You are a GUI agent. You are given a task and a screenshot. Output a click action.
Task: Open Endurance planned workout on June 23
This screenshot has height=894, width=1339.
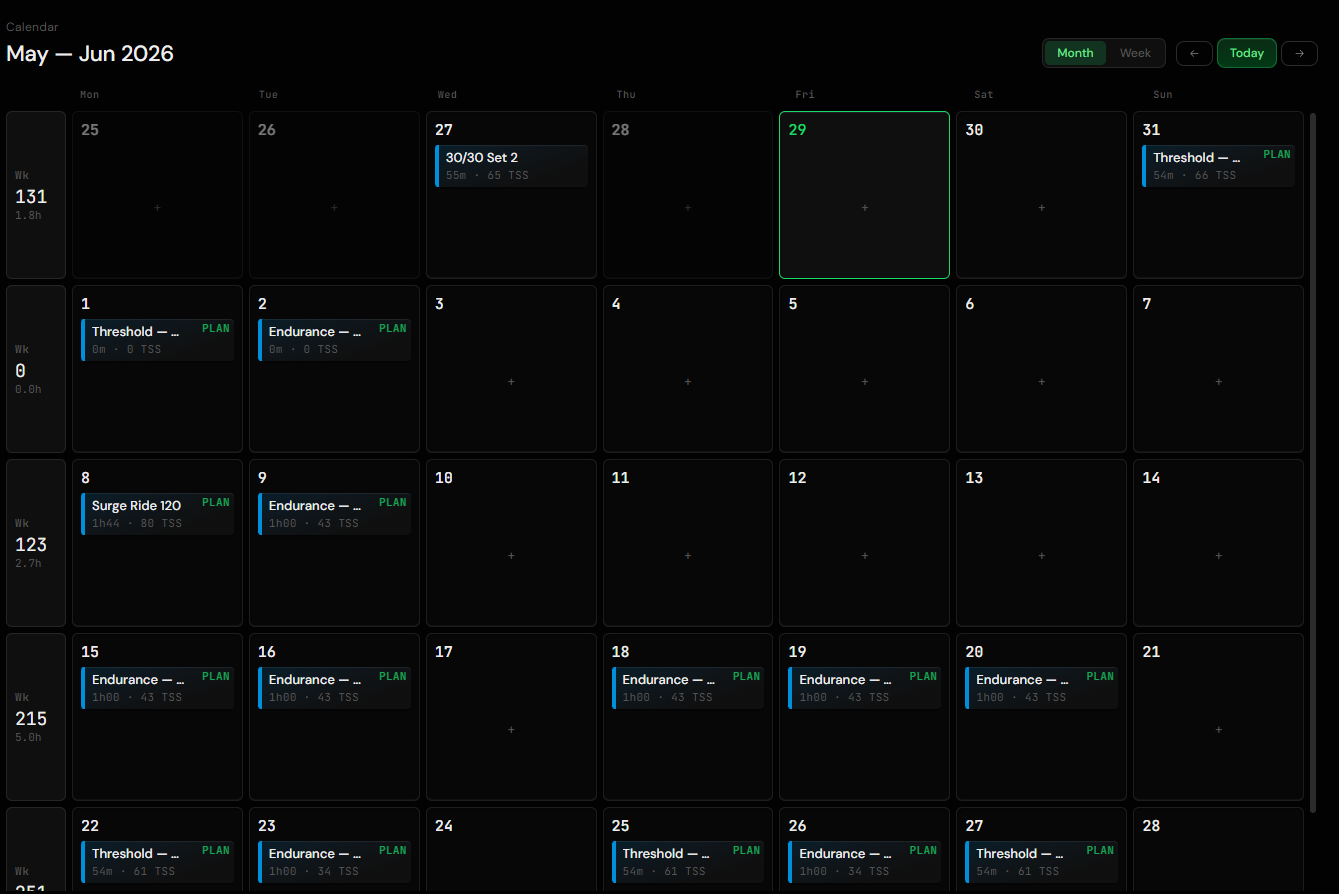coord(334,862)
